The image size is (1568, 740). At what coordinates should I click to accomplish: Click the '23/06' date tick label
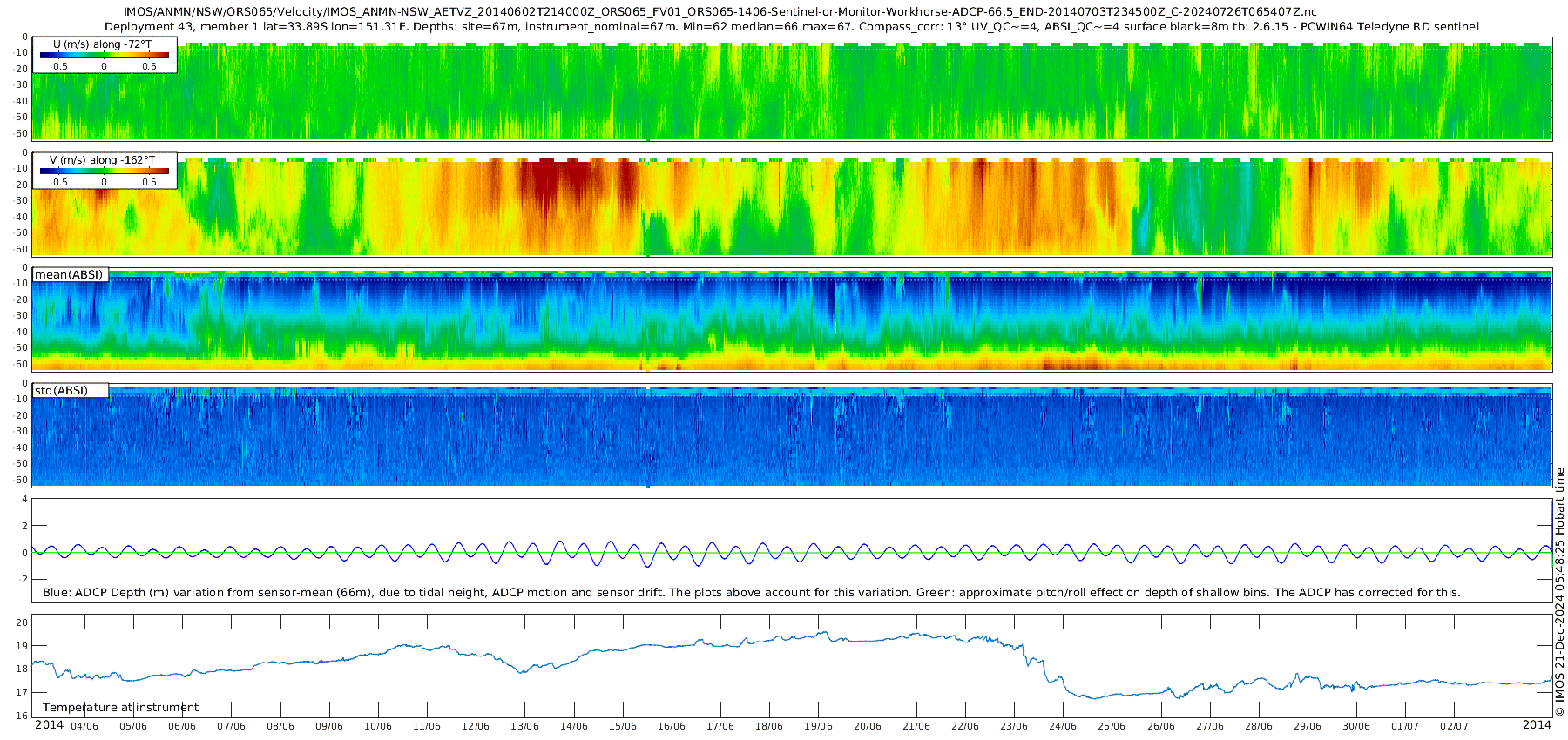point(1014,726)
